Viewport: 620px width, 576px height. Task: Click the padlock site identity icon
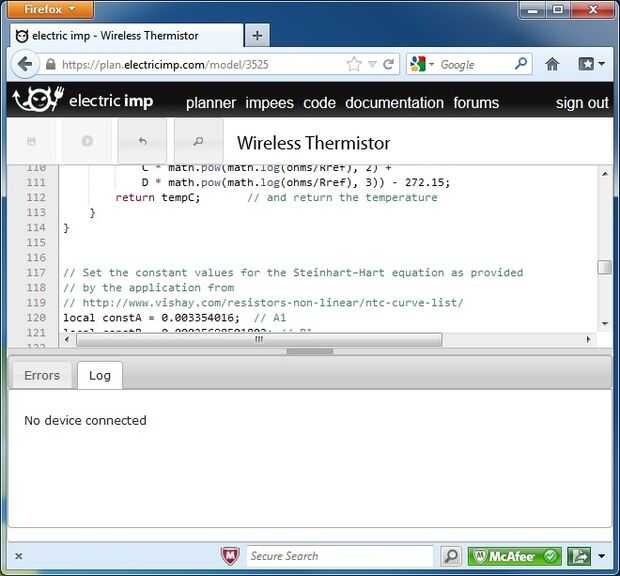point(51,64)
